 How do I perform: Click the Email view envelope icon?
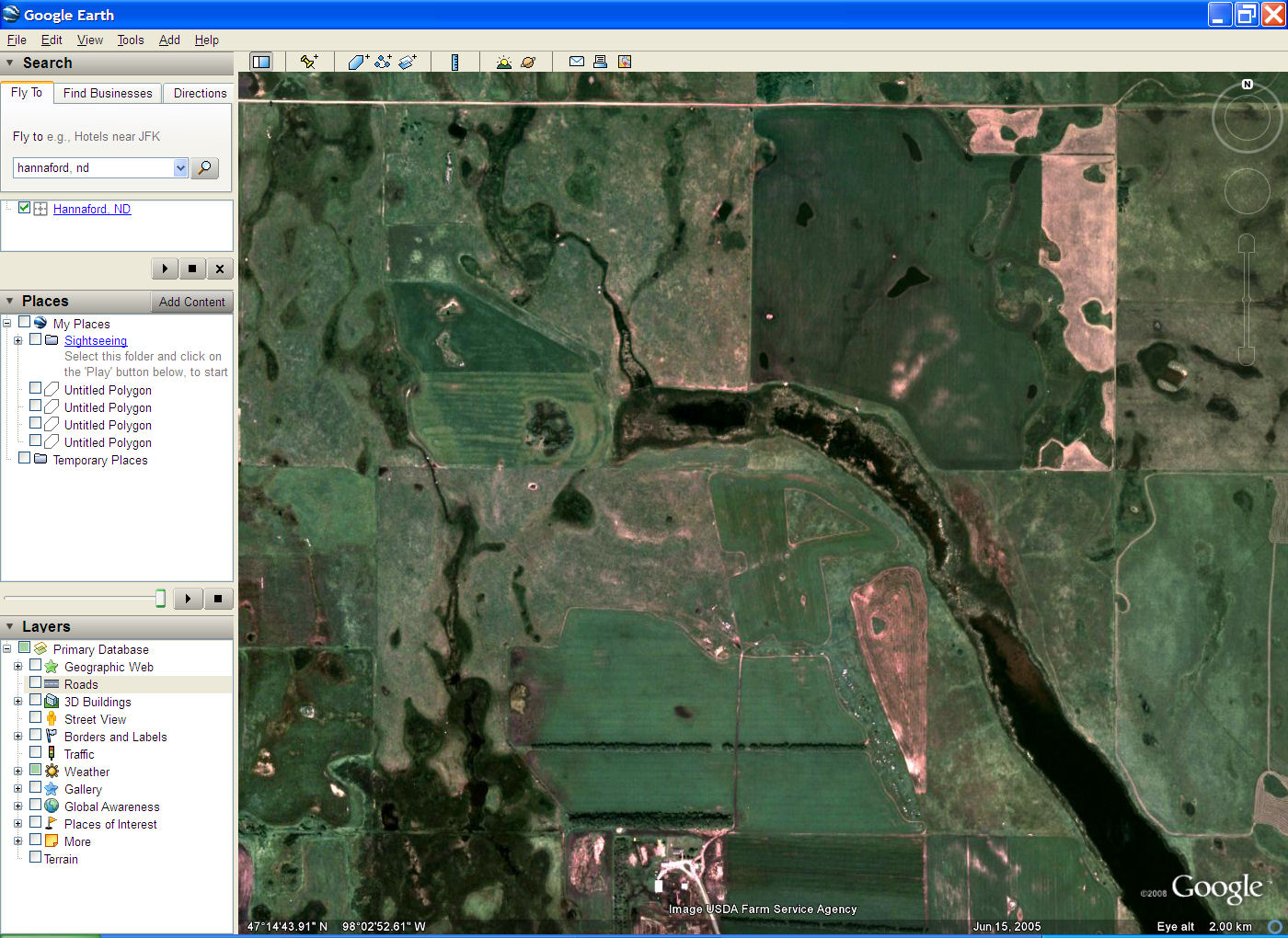click(577, 62)
